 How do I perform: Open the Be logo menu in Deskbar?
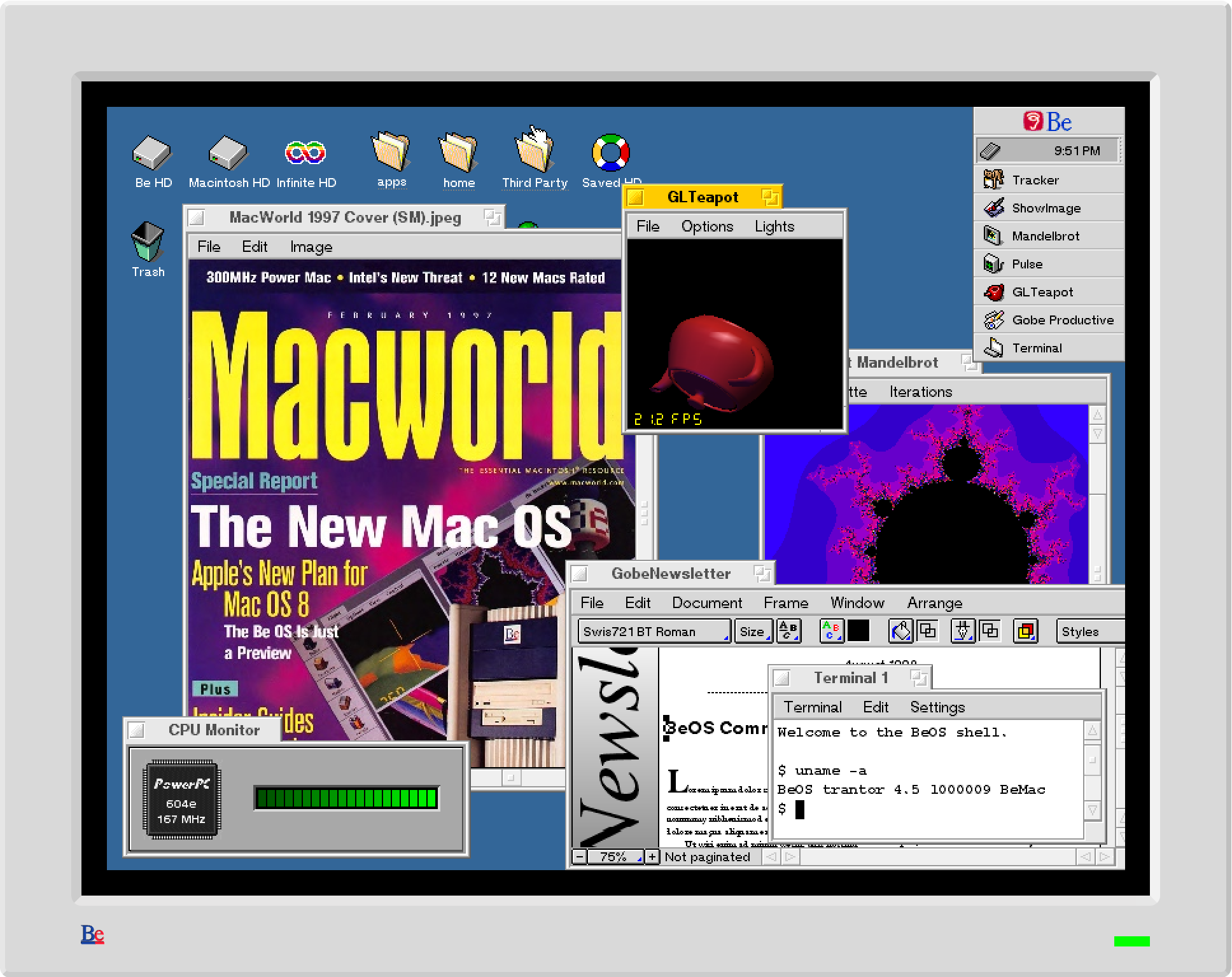[x=1048, y=121]
